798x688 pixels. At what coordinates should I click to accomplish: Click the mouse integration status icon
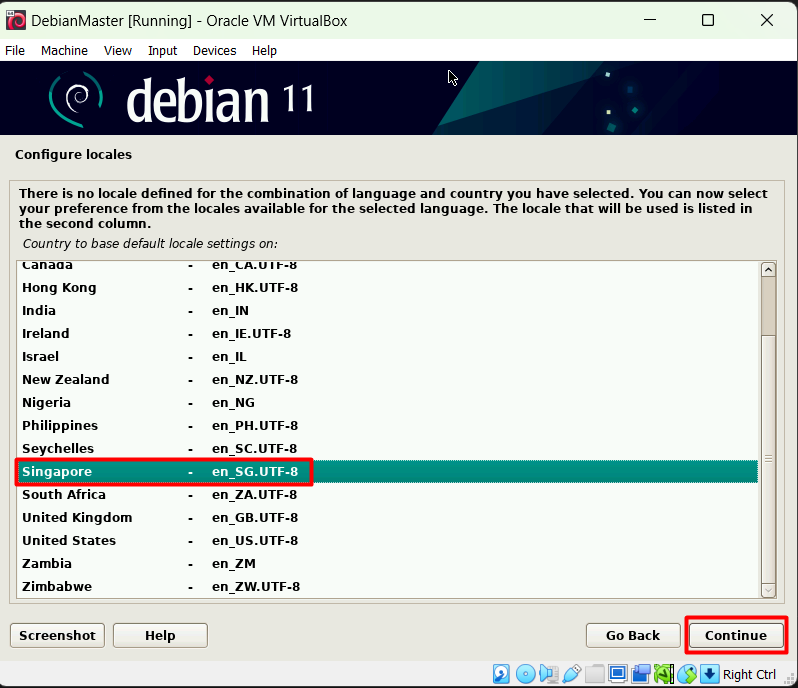point(687,674)
